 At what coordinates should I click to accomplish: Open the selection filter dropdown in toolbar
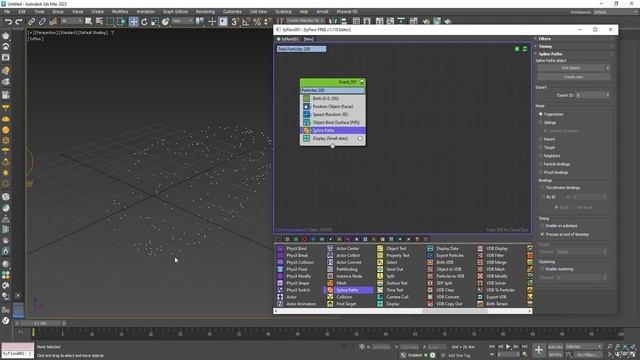(71, 21)
